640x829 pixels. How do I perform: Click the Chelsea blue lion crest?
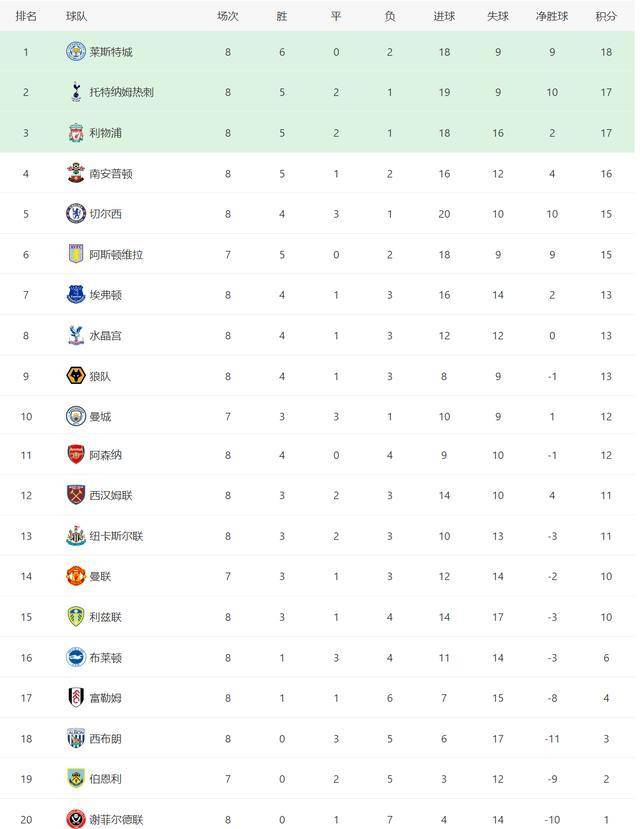click(76, 214)
